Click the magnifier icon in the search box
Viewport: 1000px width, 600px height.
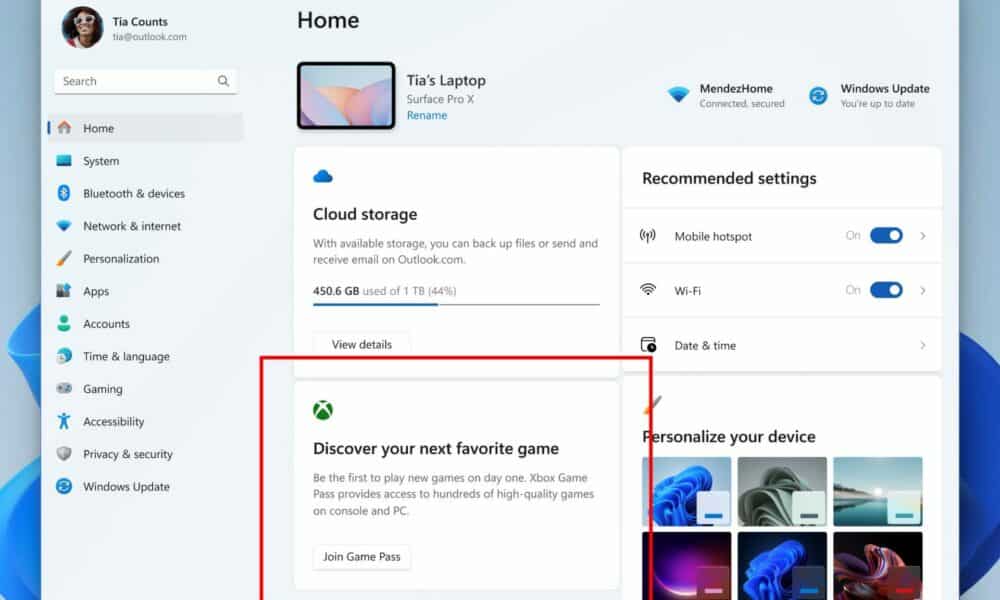pyautogui.click(x=223, y=81)
